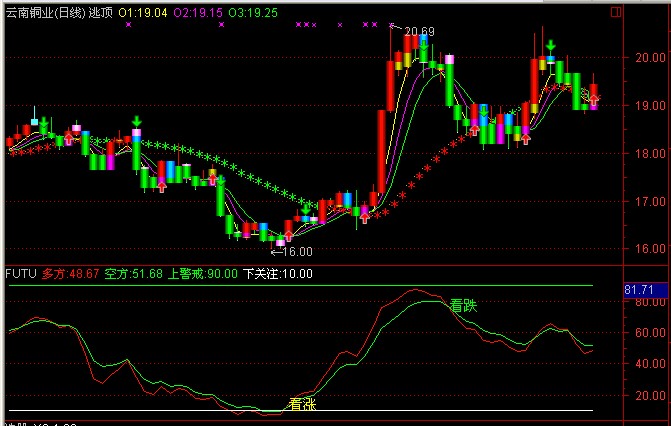Click the tall red candle of the big rally
Screen dimensions: 671x426
click(380, 150)
